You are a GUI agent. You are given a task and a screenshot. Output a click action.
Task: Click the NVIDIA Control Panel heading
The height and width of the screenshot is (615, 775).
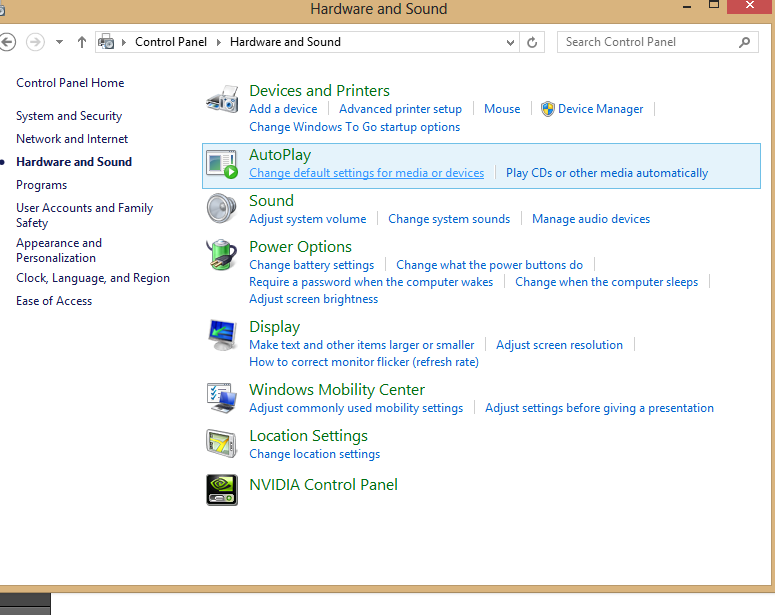tap(323, 484)
